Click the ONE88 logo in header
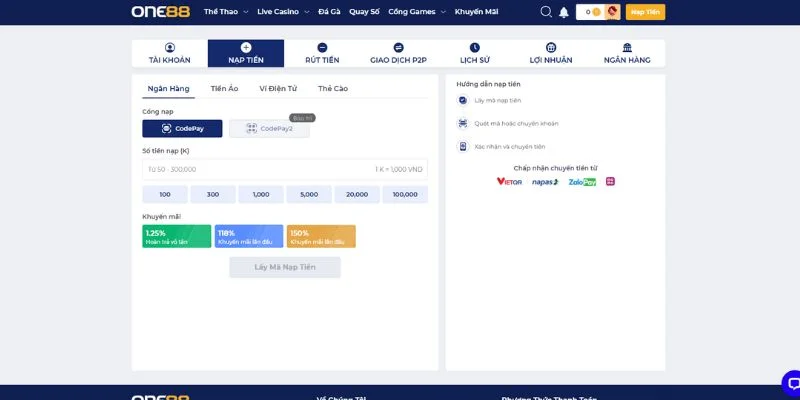The height and width of the screenshot is (400, 800). pyautogui.click(x=161, y=12)
